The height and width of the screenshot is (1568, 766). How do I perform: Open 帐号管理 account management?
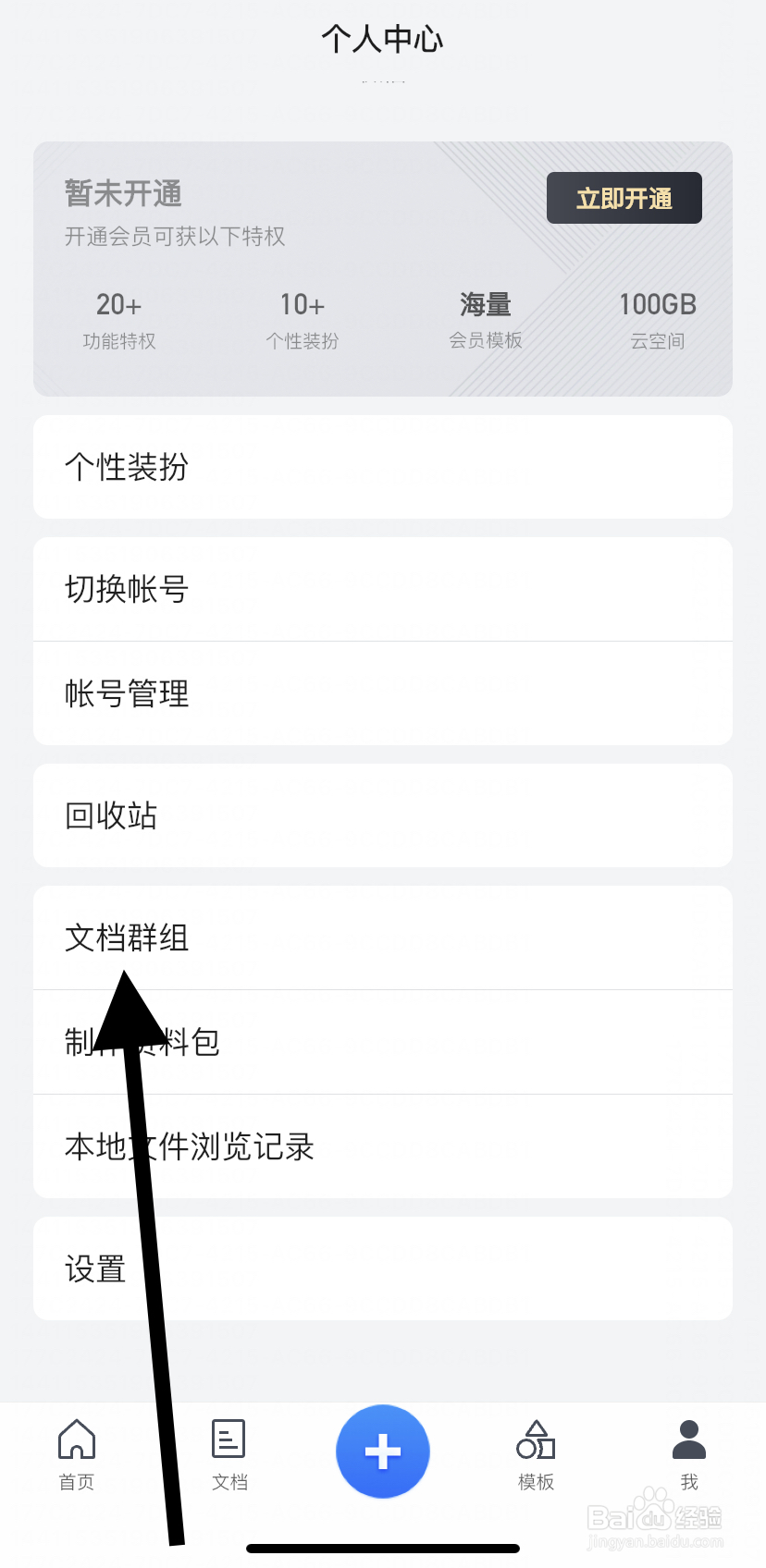coord(383,693)
